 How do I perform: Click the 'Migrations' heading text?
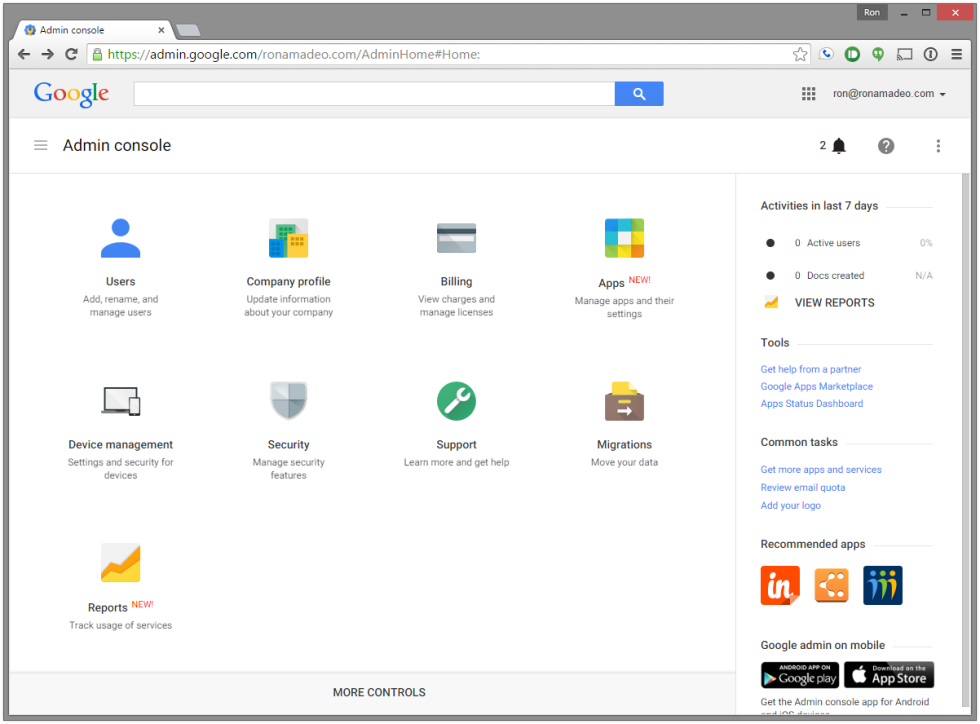click(x=624, y=445)
